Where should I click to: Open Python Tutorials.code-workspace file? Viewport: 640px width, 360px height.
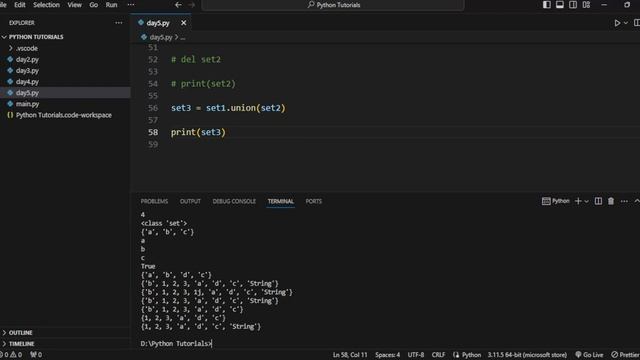64,115
